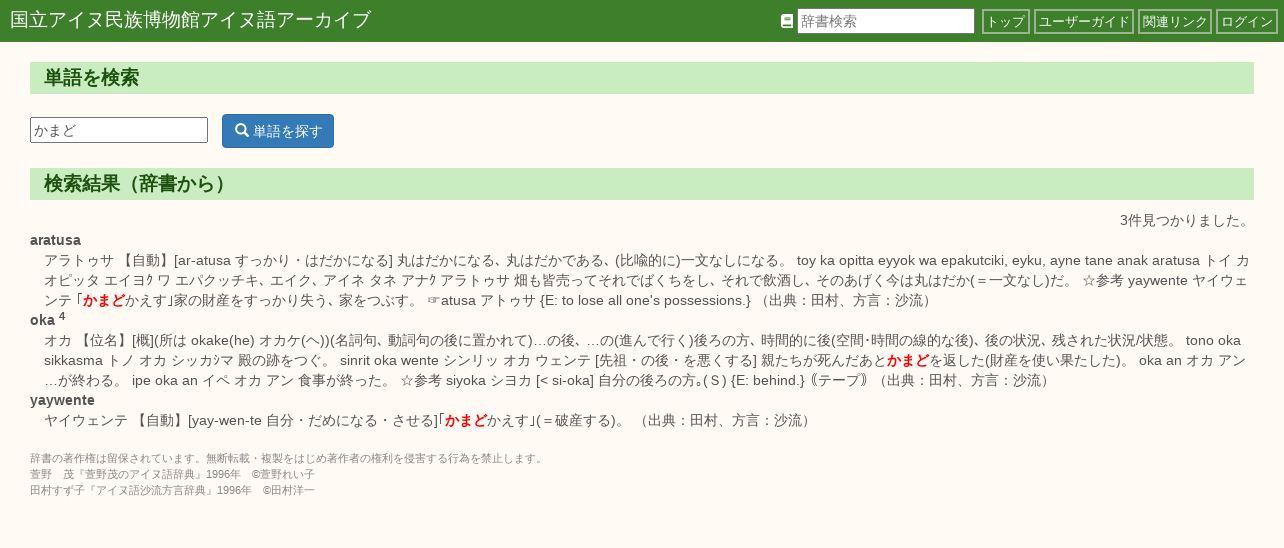Click the ログイン button
This screenshot has height=548, width=1284.
point(1247,21)
